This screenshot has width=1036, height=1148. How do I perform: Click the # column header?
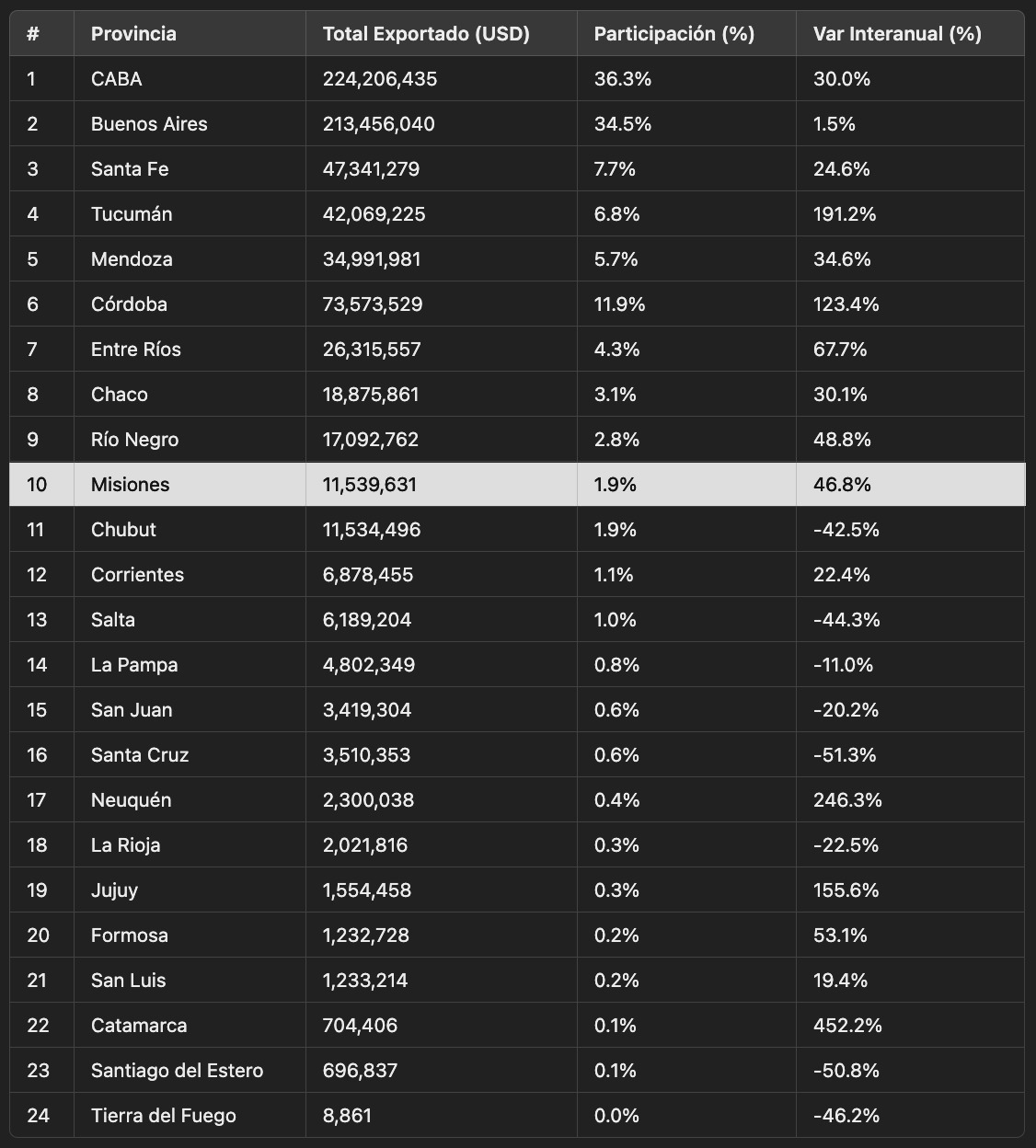click(x=33, y=34)
